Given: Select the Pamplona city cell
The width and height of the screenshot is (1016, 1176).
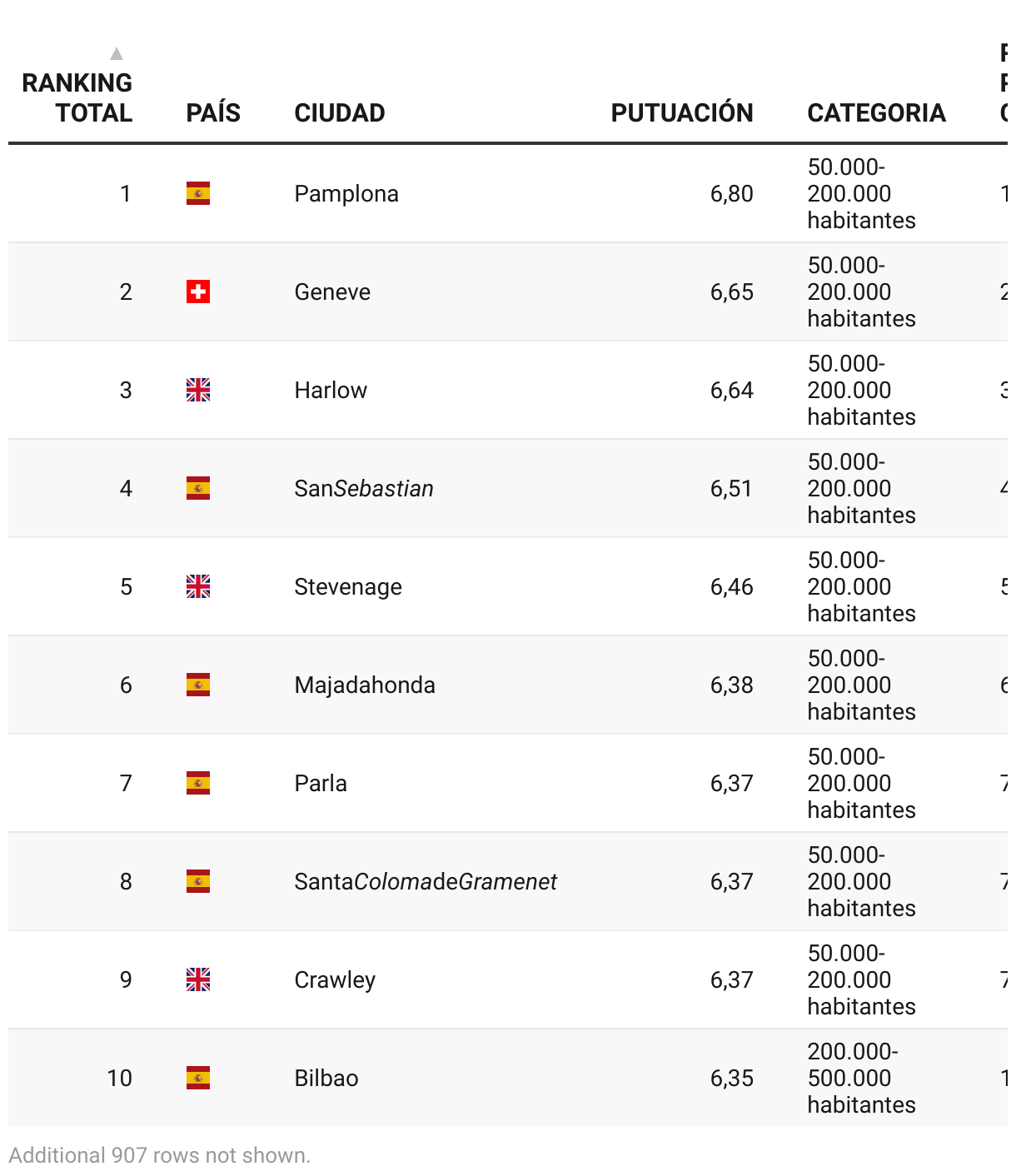Looking at the screenshot, I should point(346,193).
